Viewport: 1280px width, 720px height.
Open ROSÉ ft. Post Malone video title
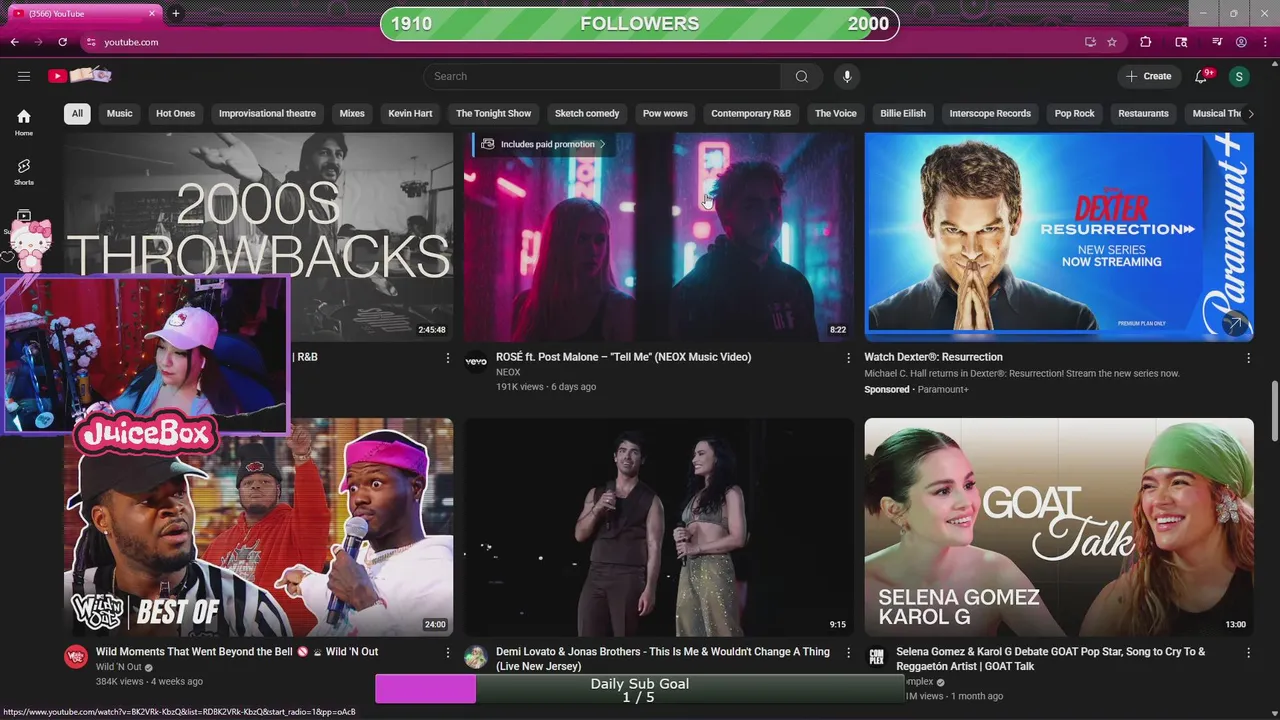[623, 357]
